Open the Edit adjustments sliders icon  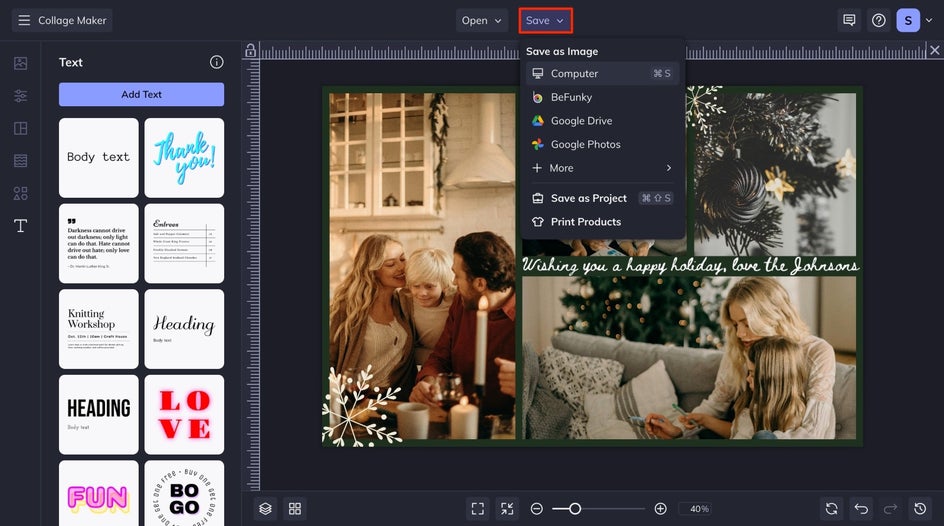click(x=20, y=96)
